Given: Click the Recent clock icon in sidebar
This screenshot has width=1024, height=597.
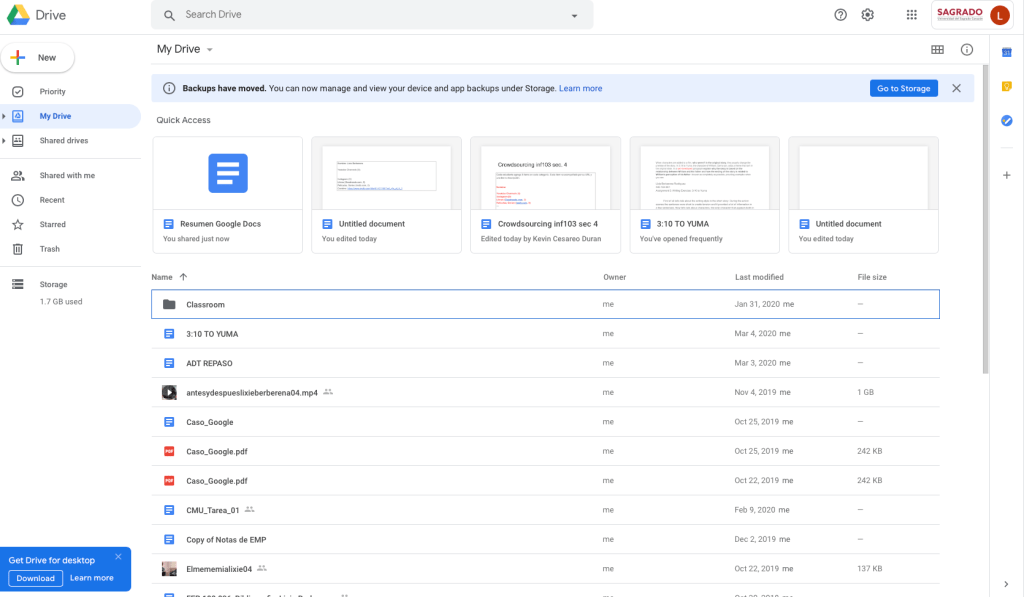Looking at the screenshot, I should click(18, 200).
